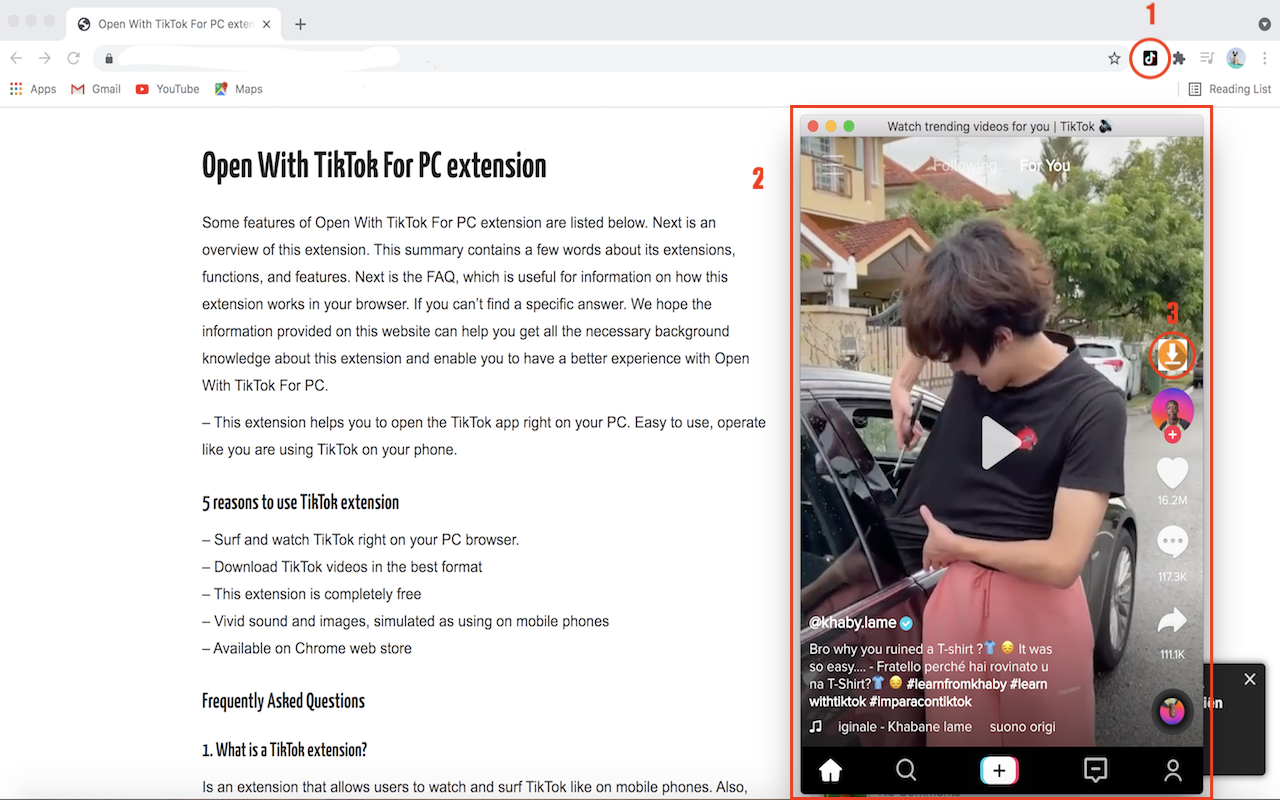Open the TikTok extension icon in toolbar
1280x800 pixels.
[x=1150, y=59]
